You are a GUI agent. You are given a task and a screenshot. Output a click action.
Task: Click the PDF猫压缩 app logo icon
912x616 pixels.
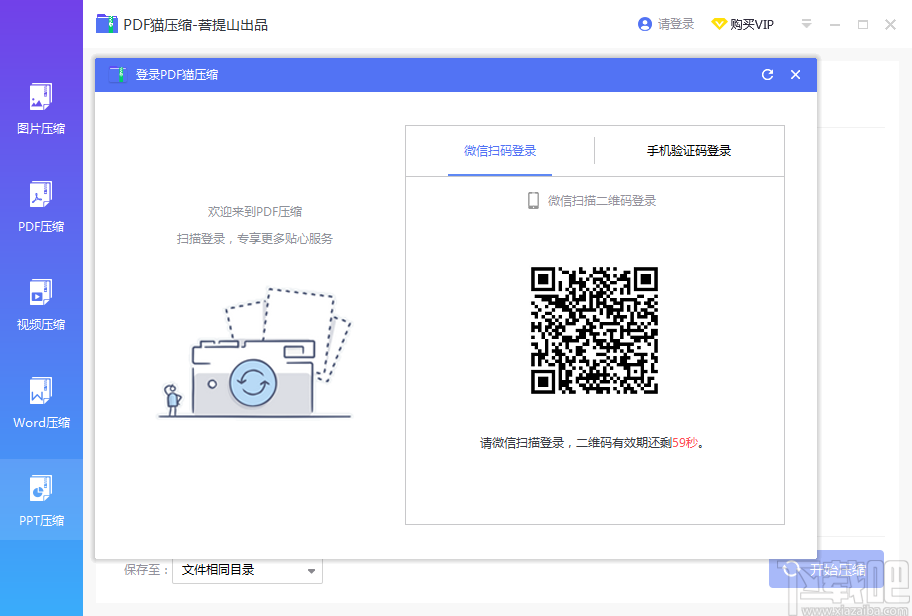(x=107, y=24)
